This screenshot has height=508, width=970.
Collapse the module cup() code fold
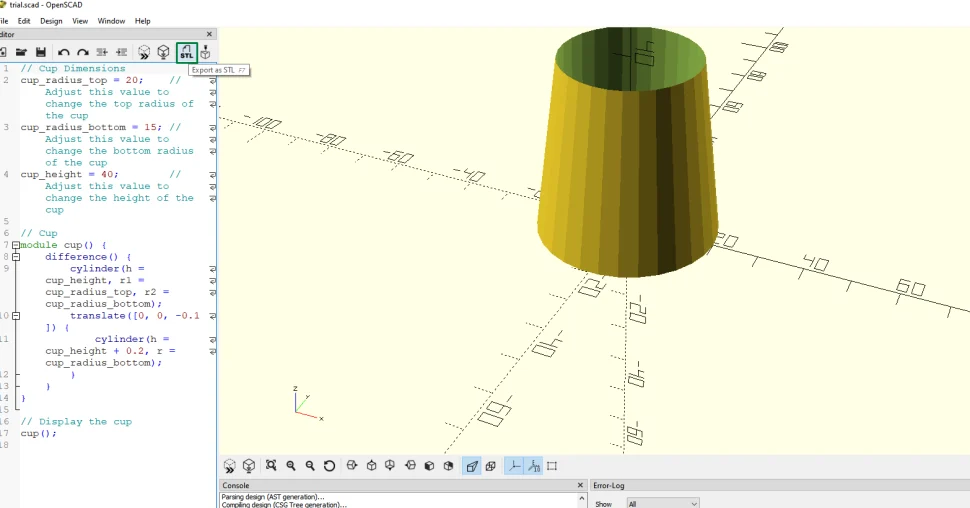pos(16,245)
